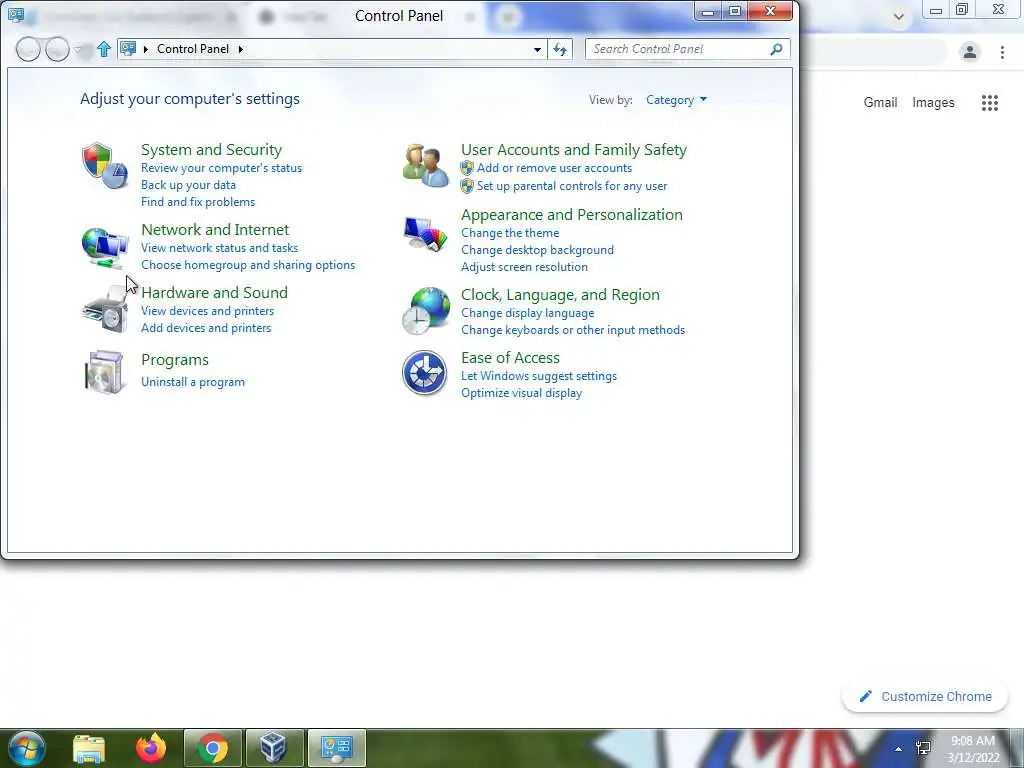Open User Accounts and Family Safety
The width and height of the screenshot is (1024, 768).
574,150
